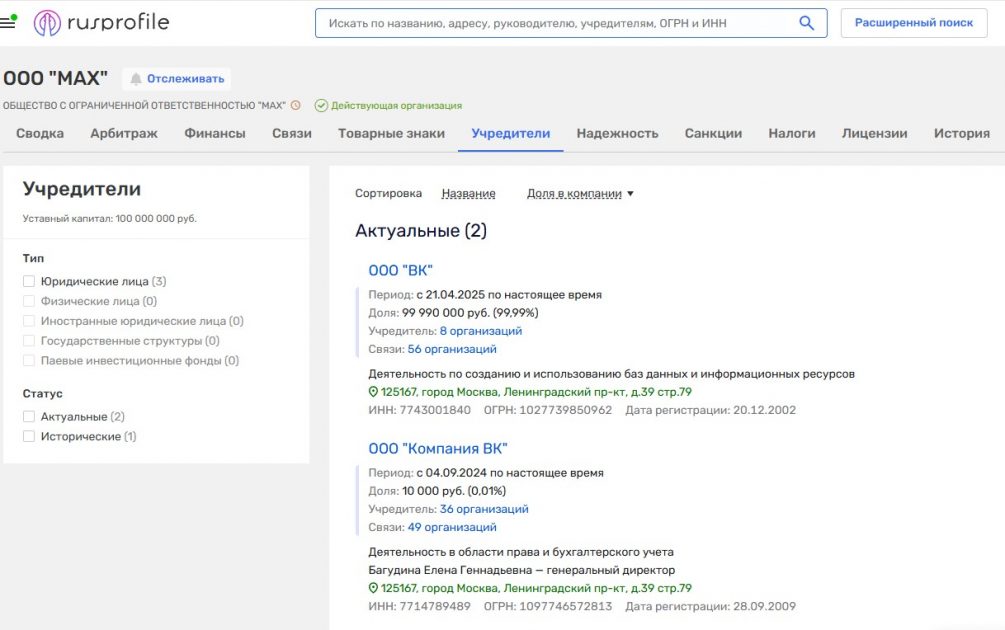This screenshot has width=1005, height=630.
Task: Open the hamburger menu icon
Action: pyautogui.click(x=8, y=22)
